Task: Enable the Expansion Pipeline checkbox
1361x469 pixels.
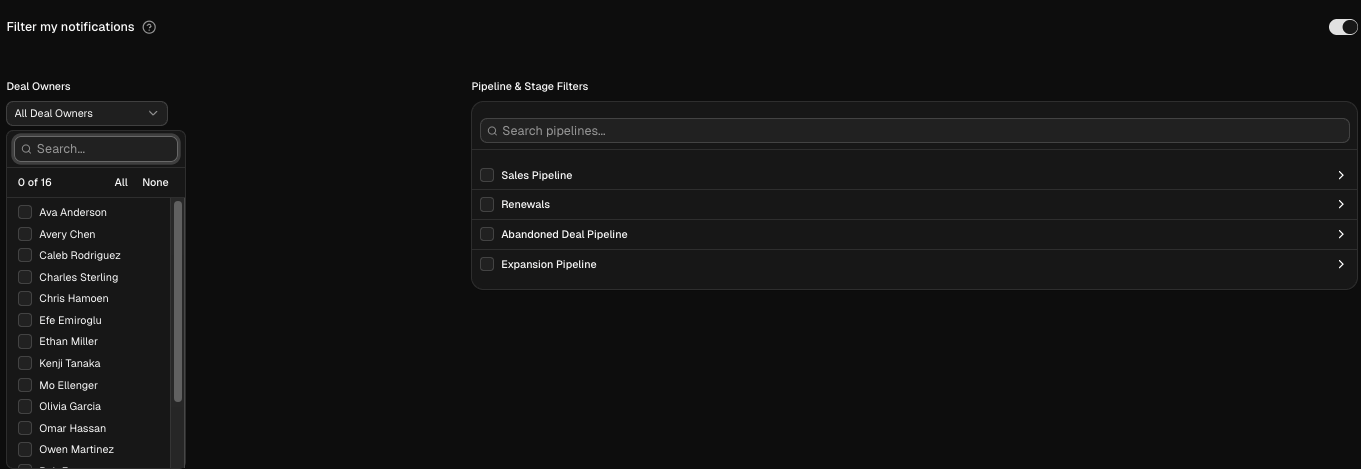Action: (487, 264)
